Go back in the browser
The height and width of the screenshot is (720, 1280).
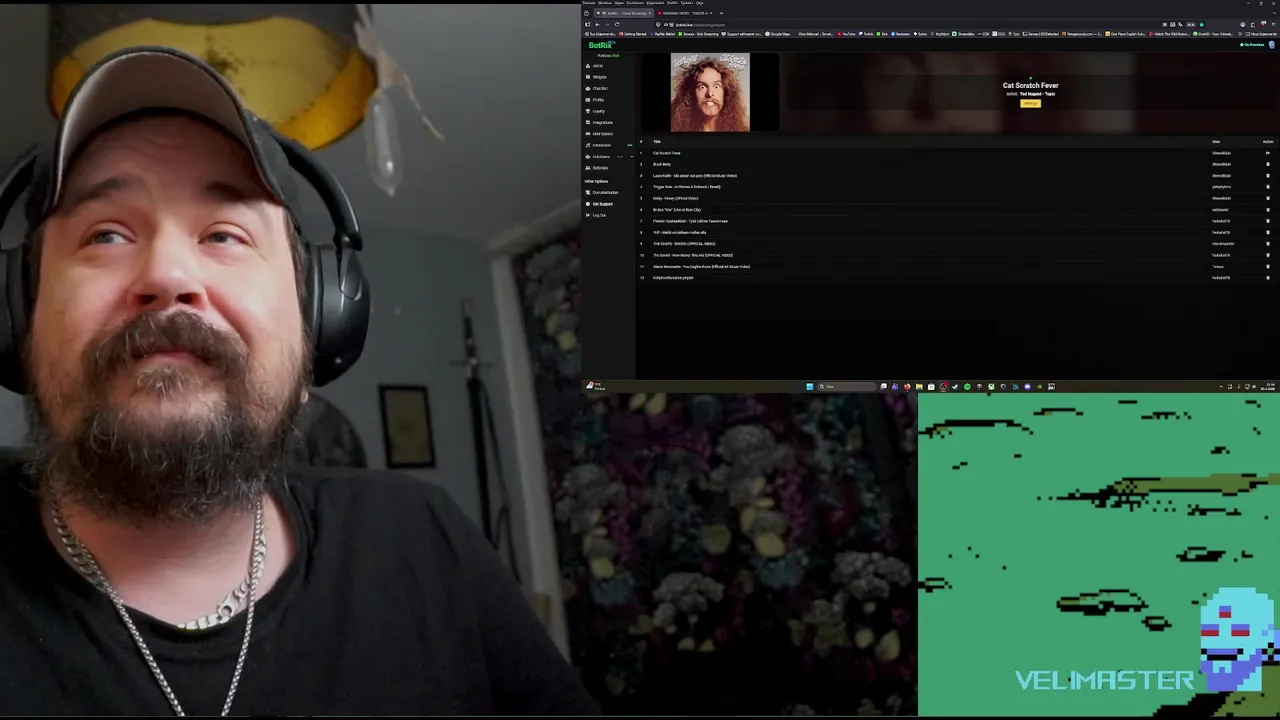[x=597, y=24]
